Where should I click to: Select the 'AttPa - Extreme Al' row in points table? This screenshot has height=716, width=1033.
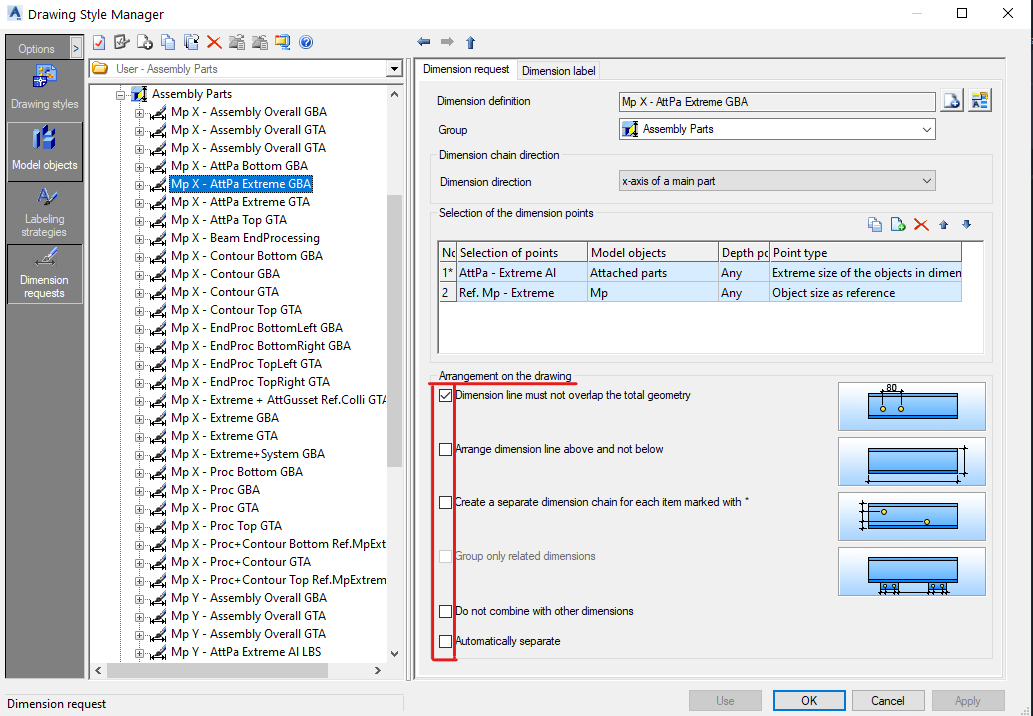click(700, 273)
